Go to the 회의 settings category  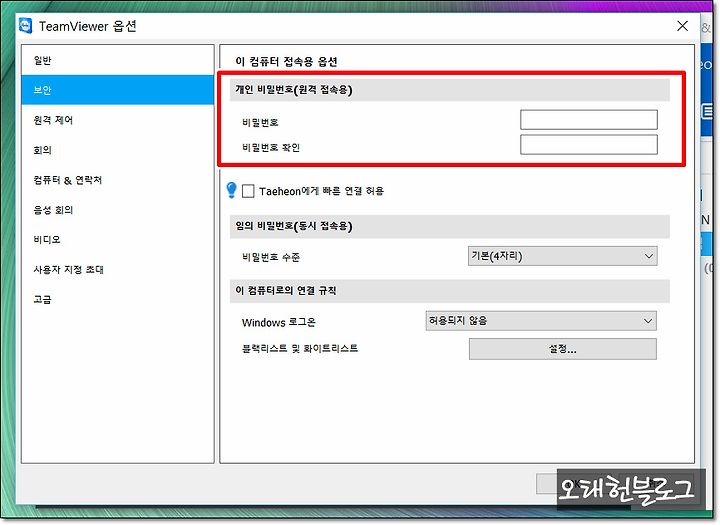pyautogui.click(x=117, y=150)
